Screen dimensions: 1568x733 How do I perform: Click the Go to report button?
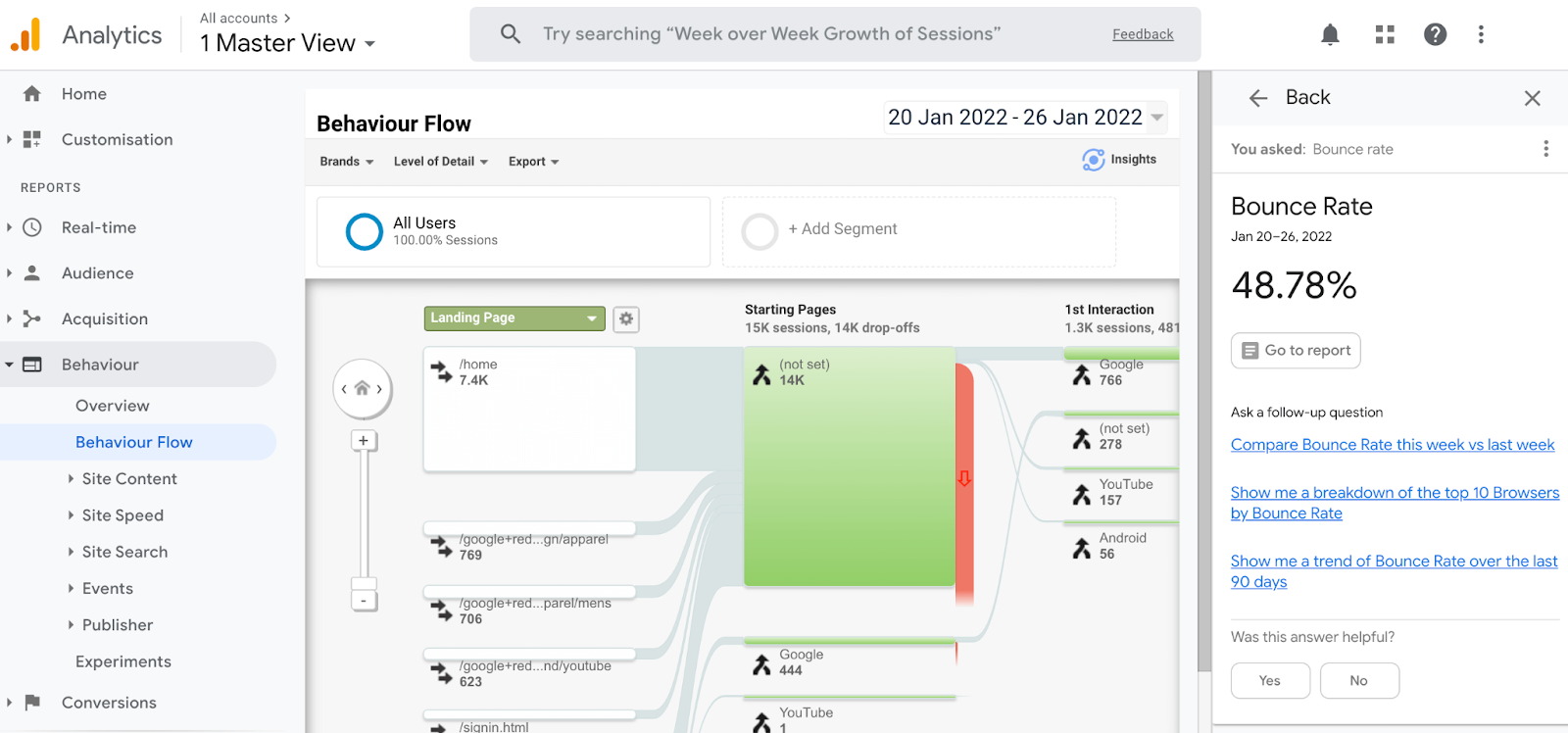(x=1296, y=351)
